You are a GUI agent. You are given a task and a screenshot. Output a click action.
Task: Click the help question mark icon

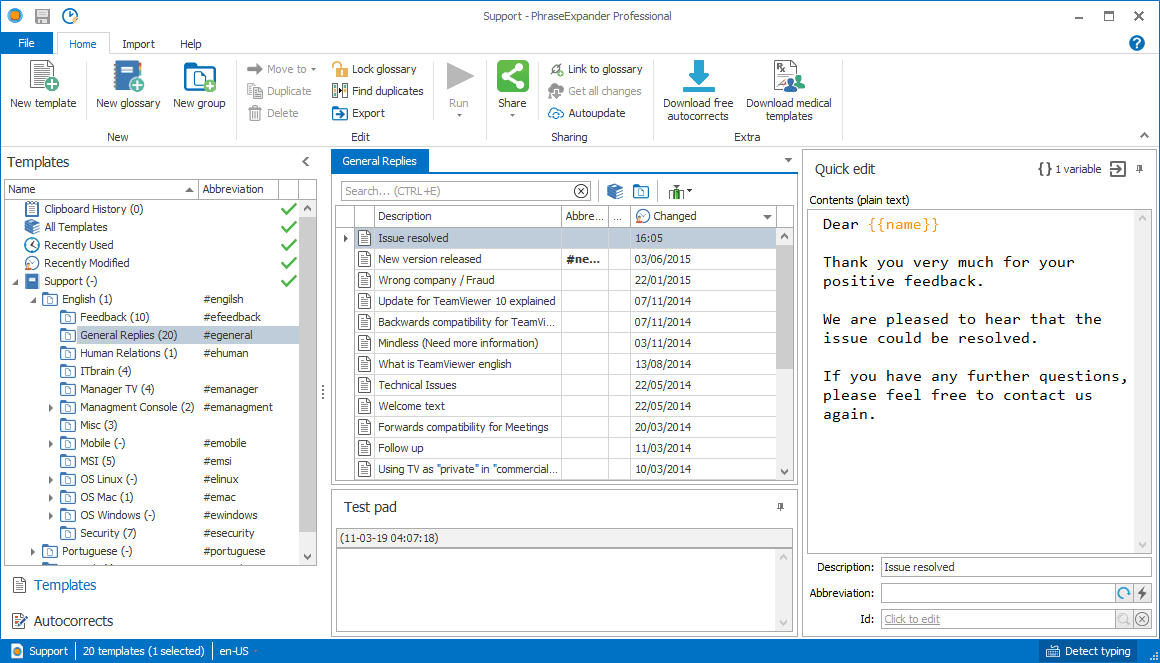(1136, 43)
